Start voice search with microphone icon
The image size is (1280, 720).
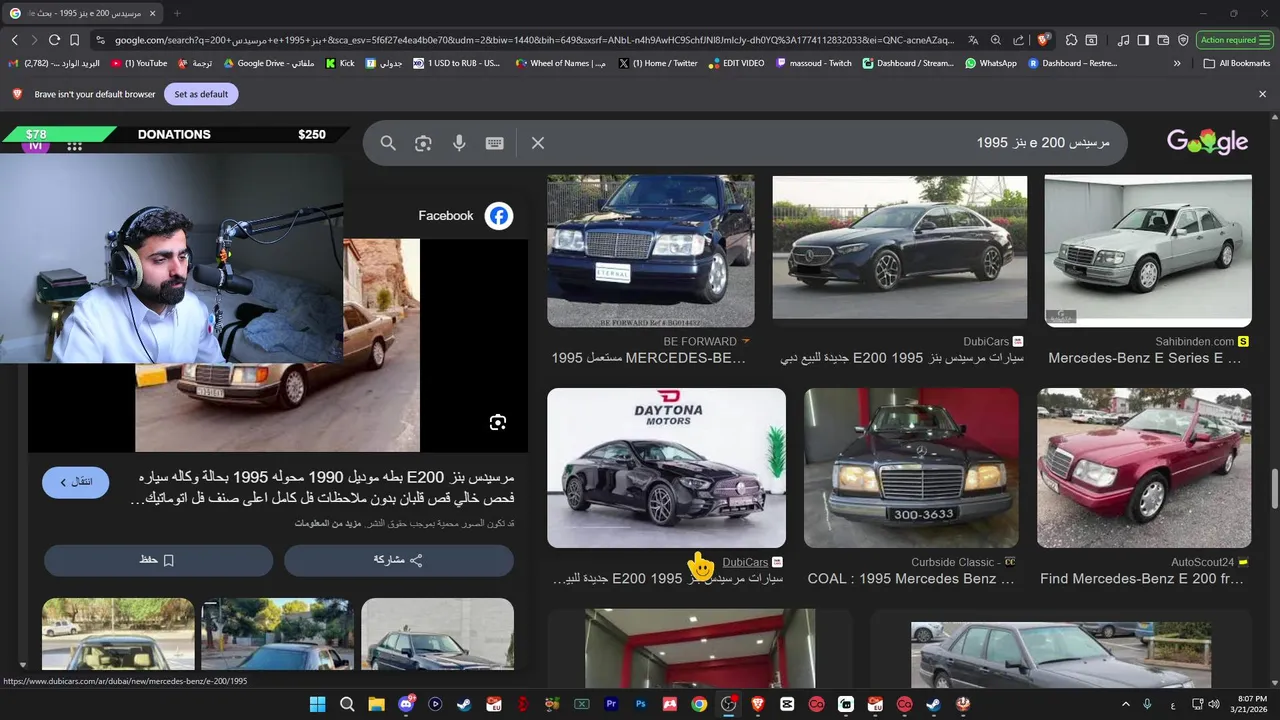[x=459, y=143]
